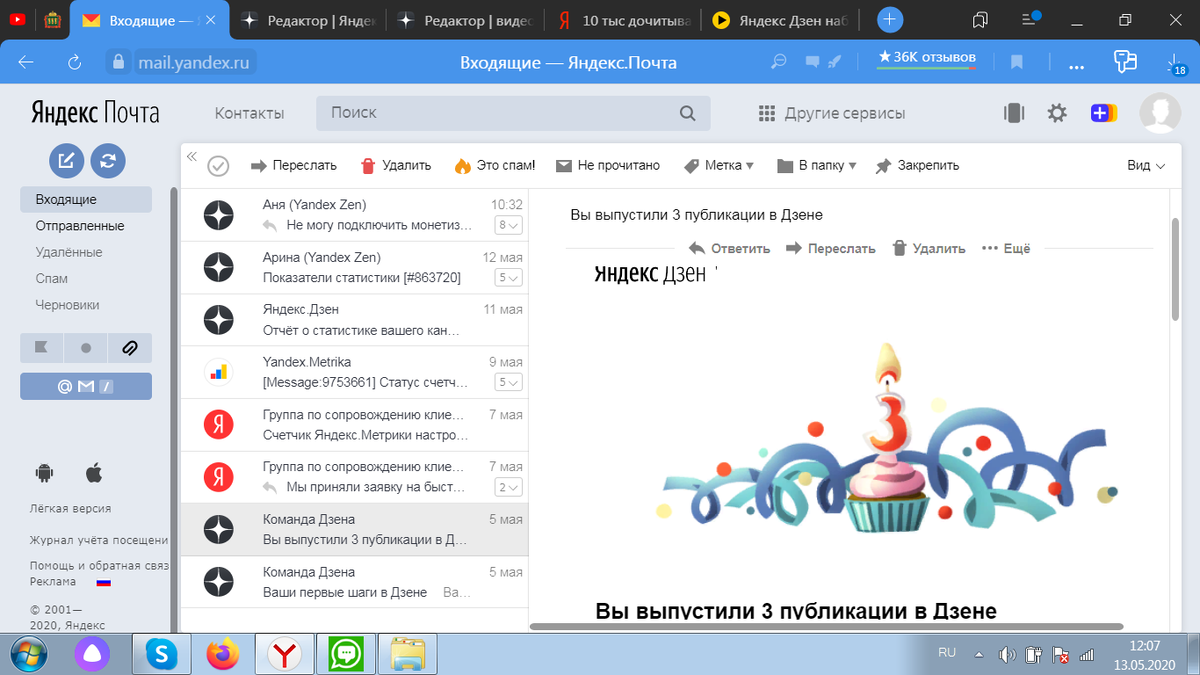Collapse the message list with double chevron
Screen dimensions: 1200x675
(192, 156)
